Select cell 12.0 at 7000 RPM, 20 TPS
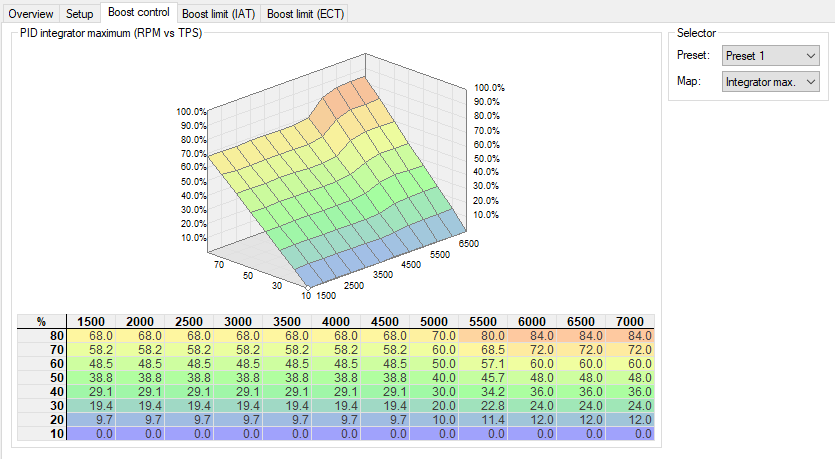Image resolution: width=835 pixels, height=459 pixels. pyautogui.click(x=630, y=420)
